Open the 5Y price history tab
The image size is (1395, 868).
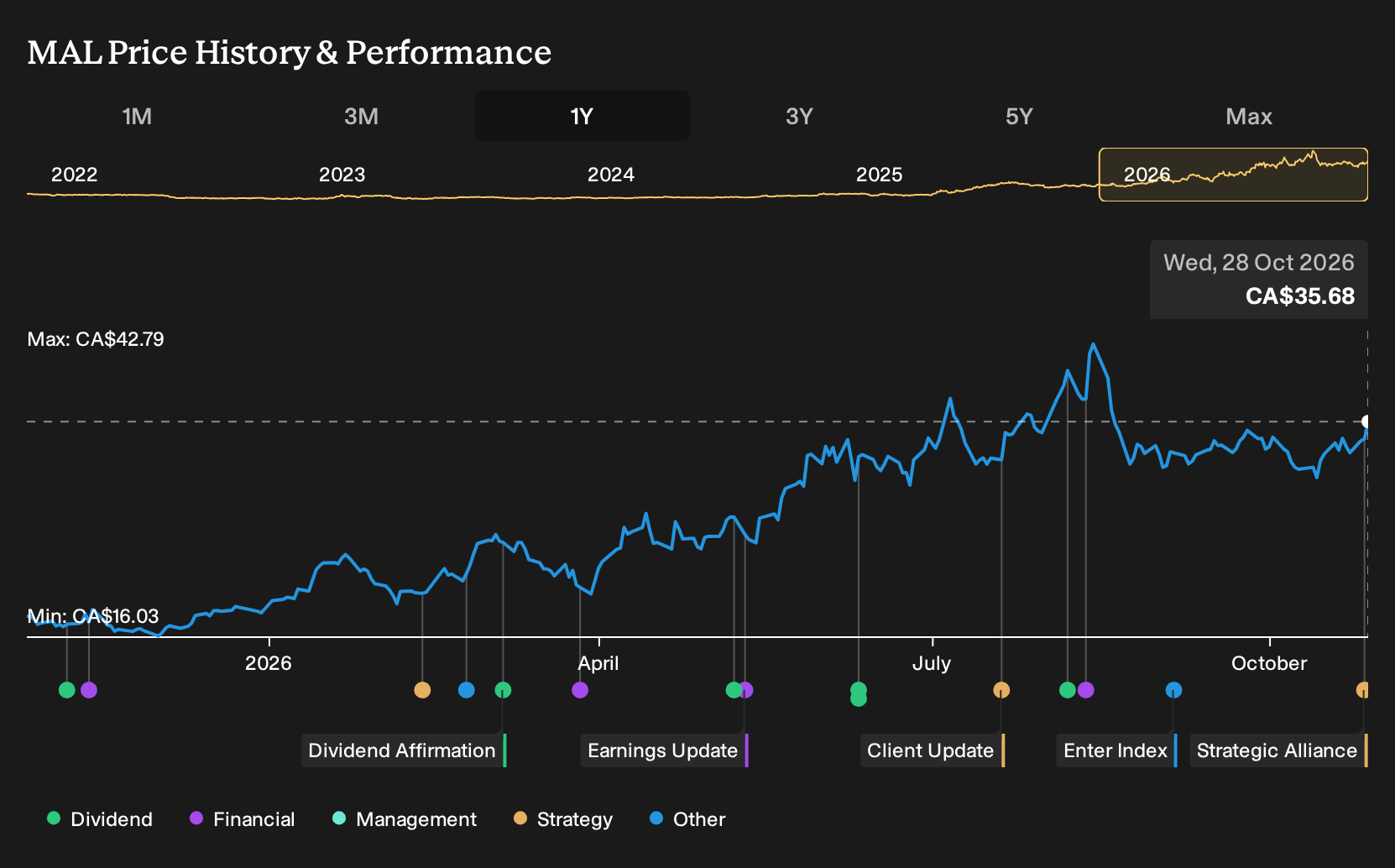(1019, 116)
